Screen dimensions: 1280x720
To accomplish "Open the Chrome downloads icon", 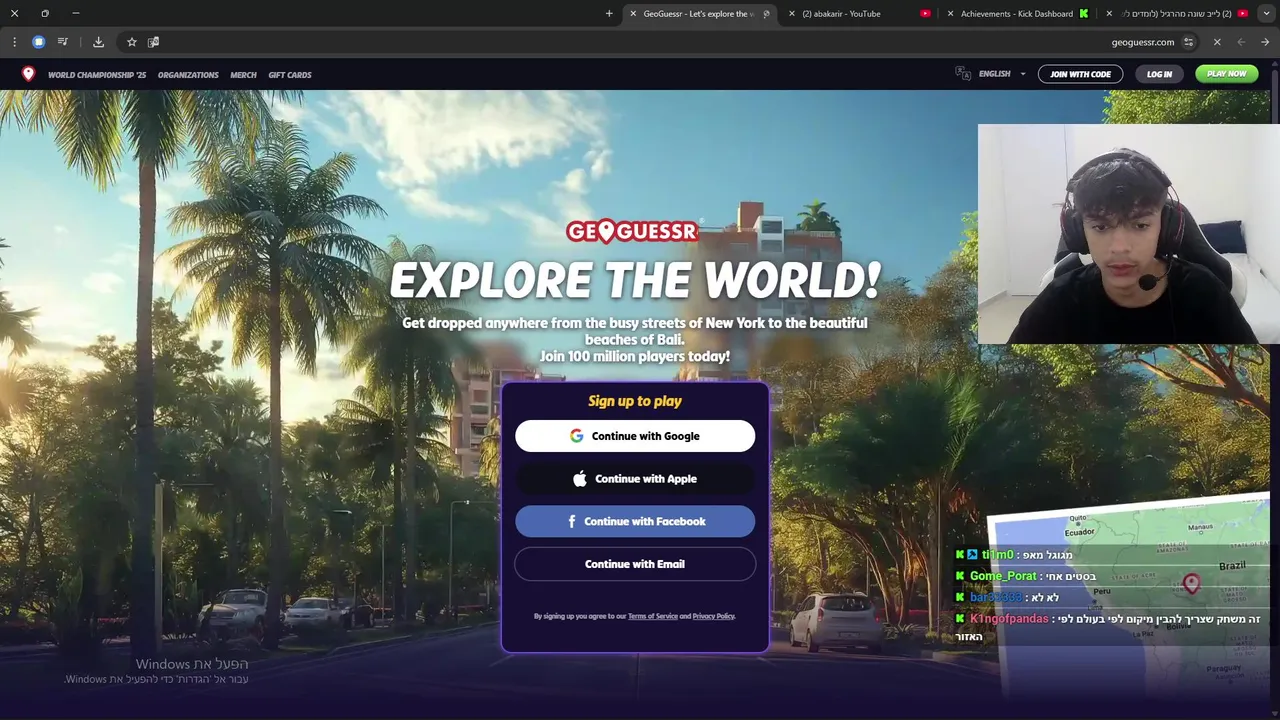I will (x=98, y=42).
